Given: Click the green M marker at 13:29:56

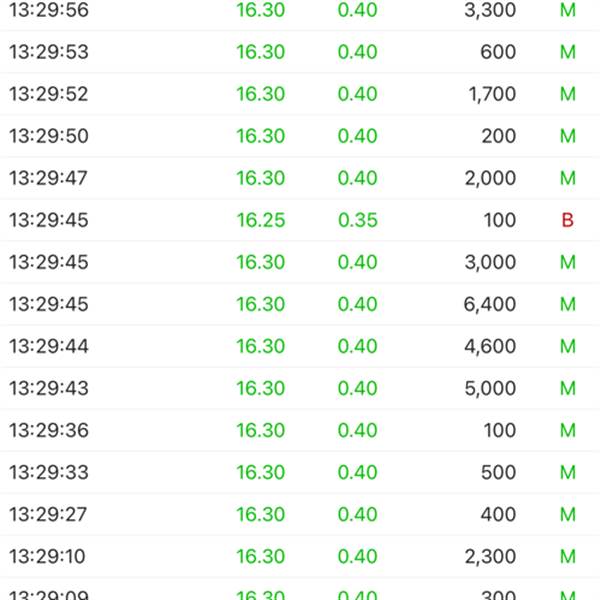Looking at the screenshot, I should pyautogui.click(x=568, y=10).
